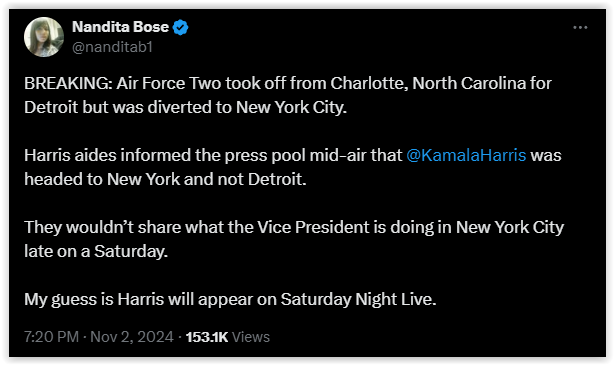Click the Views label
This screenshot has width=614, height=365.
251,337
